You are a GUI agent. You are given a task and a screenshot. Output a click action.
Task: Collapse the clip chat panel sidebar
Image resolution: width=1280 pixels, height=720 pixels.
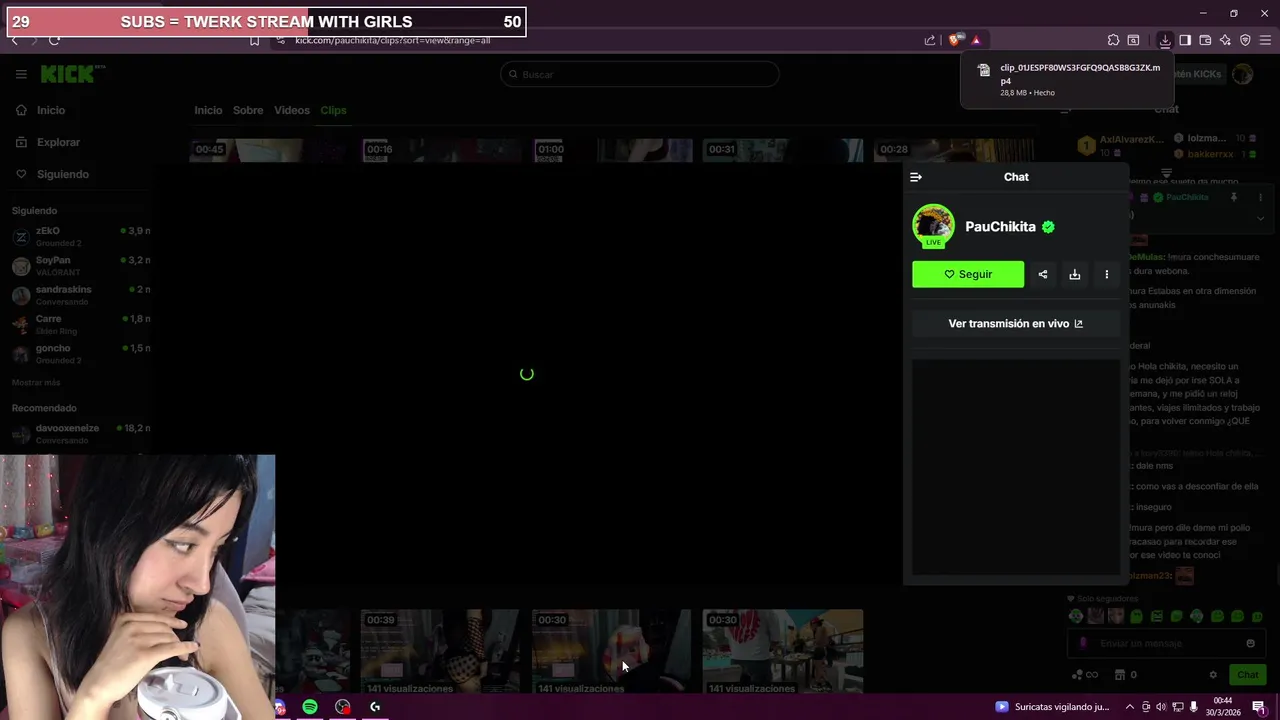916,177
